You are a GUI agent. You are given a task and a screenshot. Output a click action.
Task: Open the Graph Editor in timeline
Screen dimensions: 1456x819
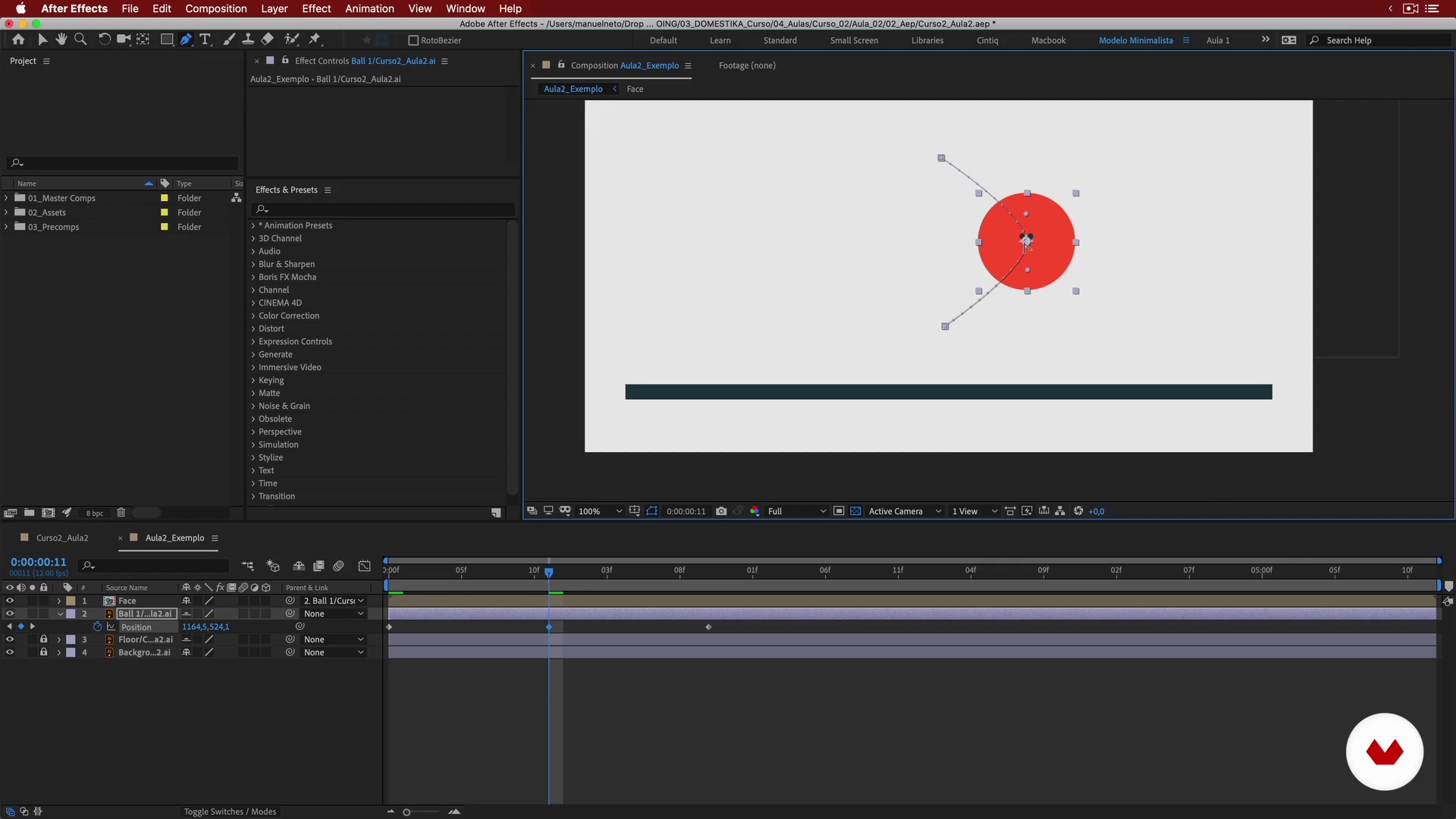(x=365, y=566)
